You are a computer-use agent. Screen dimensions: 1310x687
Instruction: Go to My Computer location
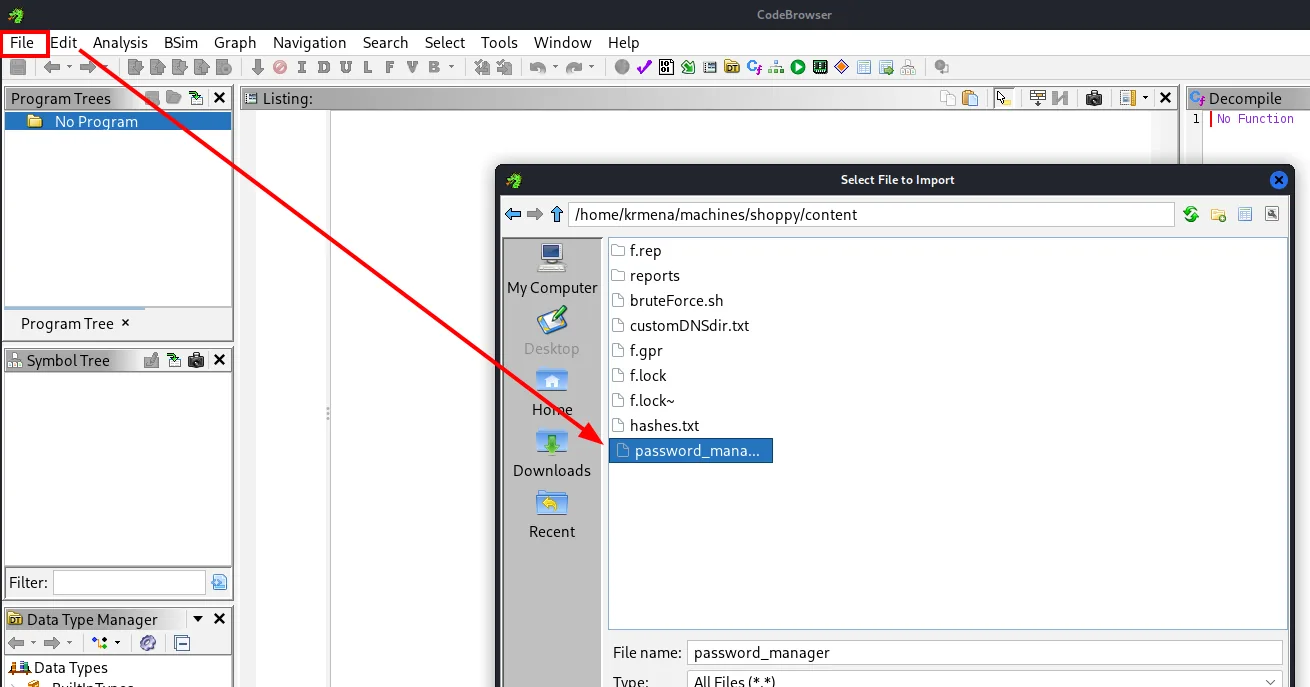552,270
